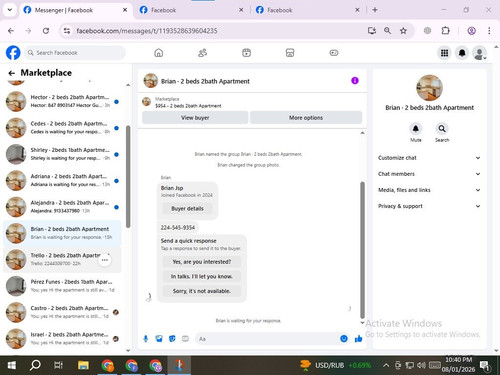This screenshot has height=375, width=500.
Task: Choose a sticker icon
Action: tap(172, 339)
